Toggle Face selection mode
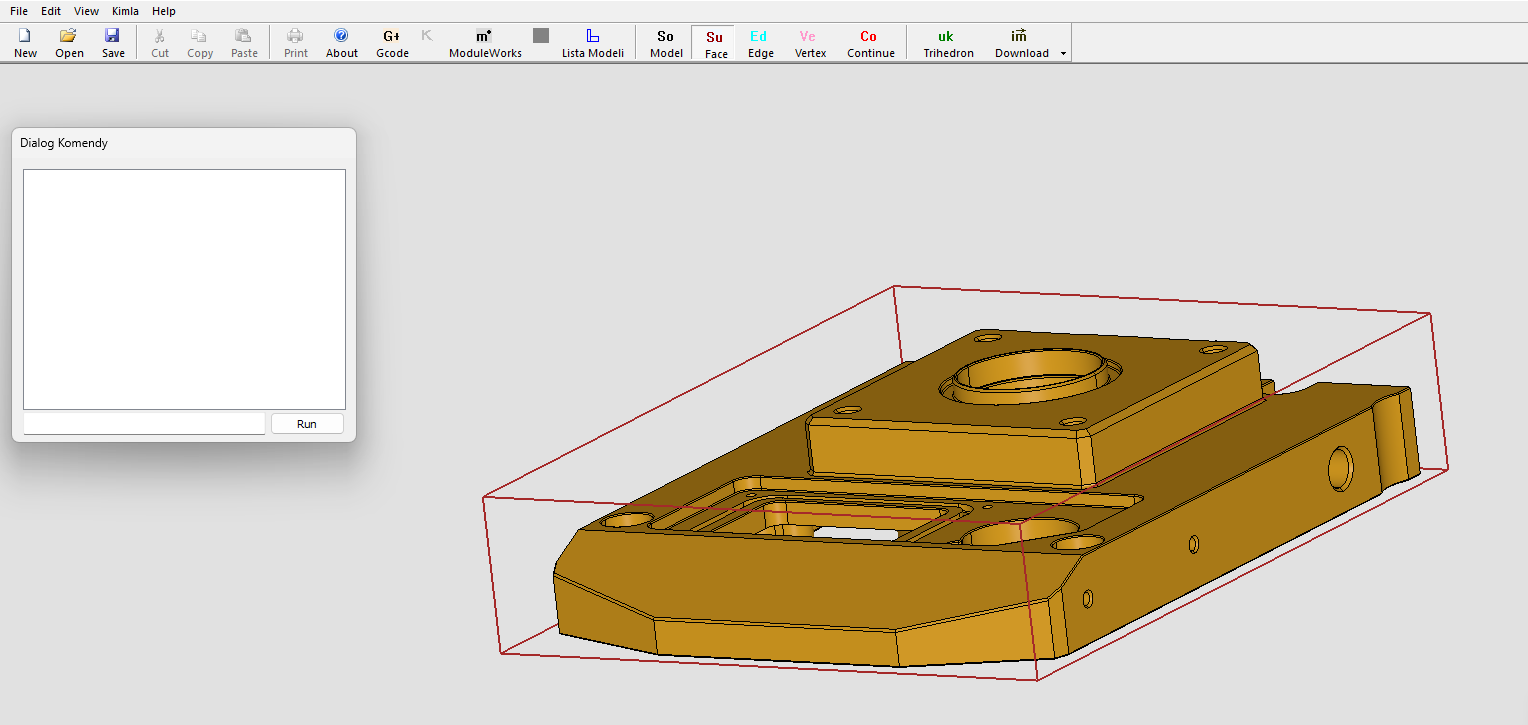 click(715, 43)
